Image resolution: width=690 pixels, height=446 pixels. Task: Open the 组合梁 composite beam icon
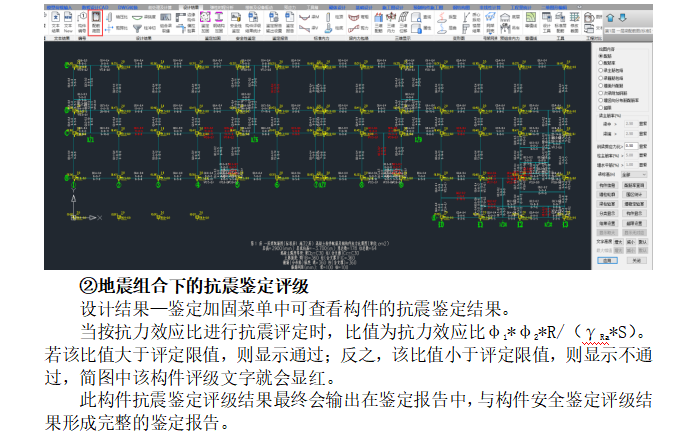click(165, 22)
